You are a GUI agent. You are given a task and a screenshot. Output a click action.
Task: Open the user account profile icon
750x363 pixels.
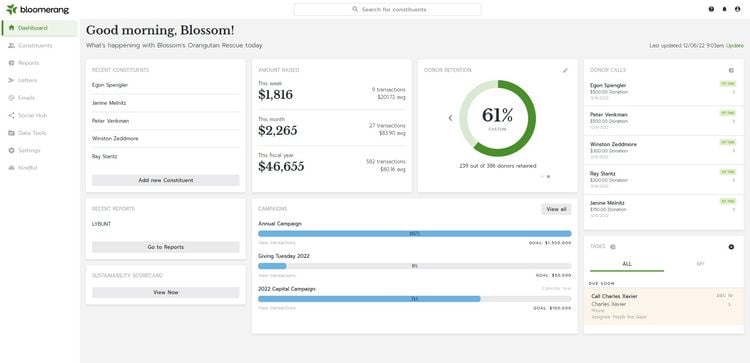click(x=737, y=9)
